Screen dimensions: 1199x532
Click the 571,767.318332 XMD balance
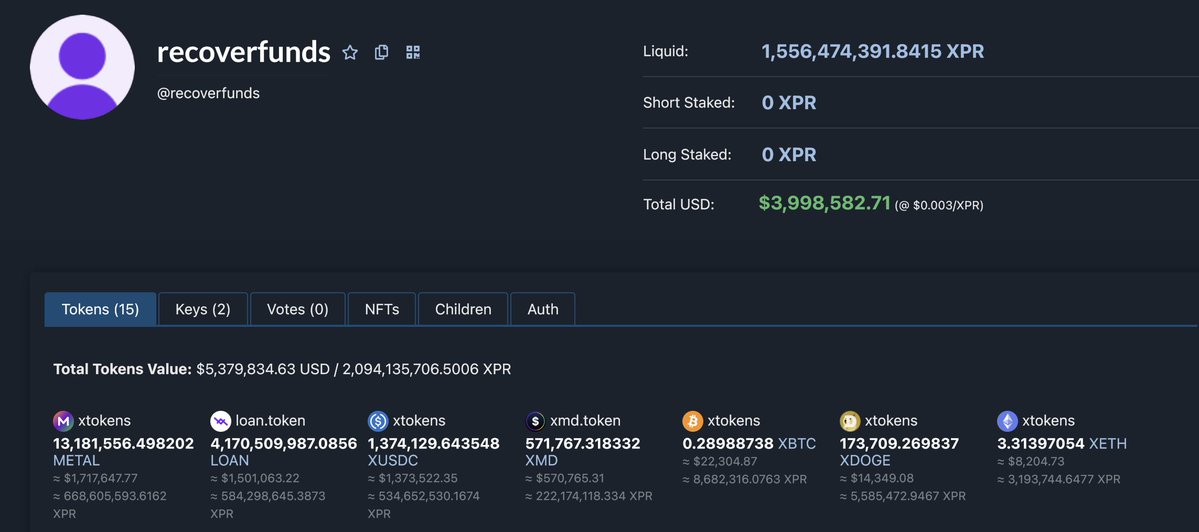click(583, 443)
